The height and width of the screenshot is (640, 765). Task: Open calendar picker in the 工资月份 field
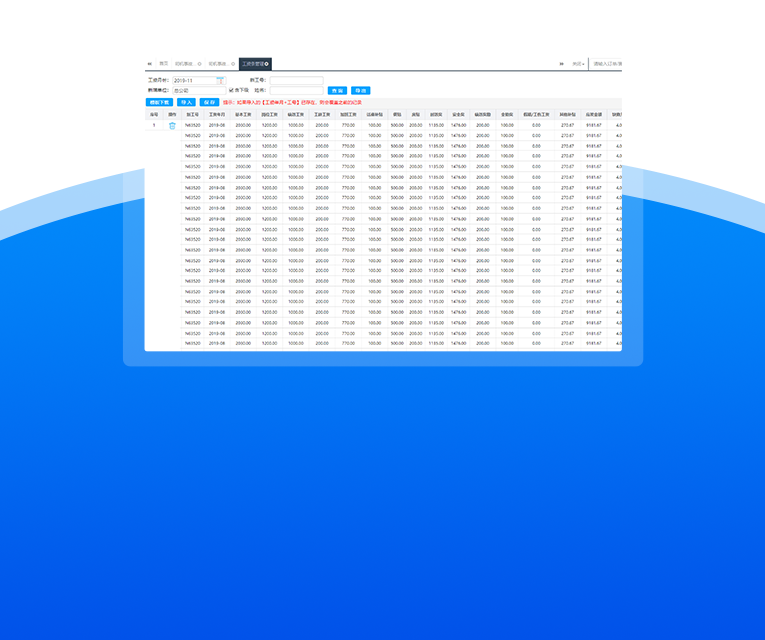[x=220, y=80]
